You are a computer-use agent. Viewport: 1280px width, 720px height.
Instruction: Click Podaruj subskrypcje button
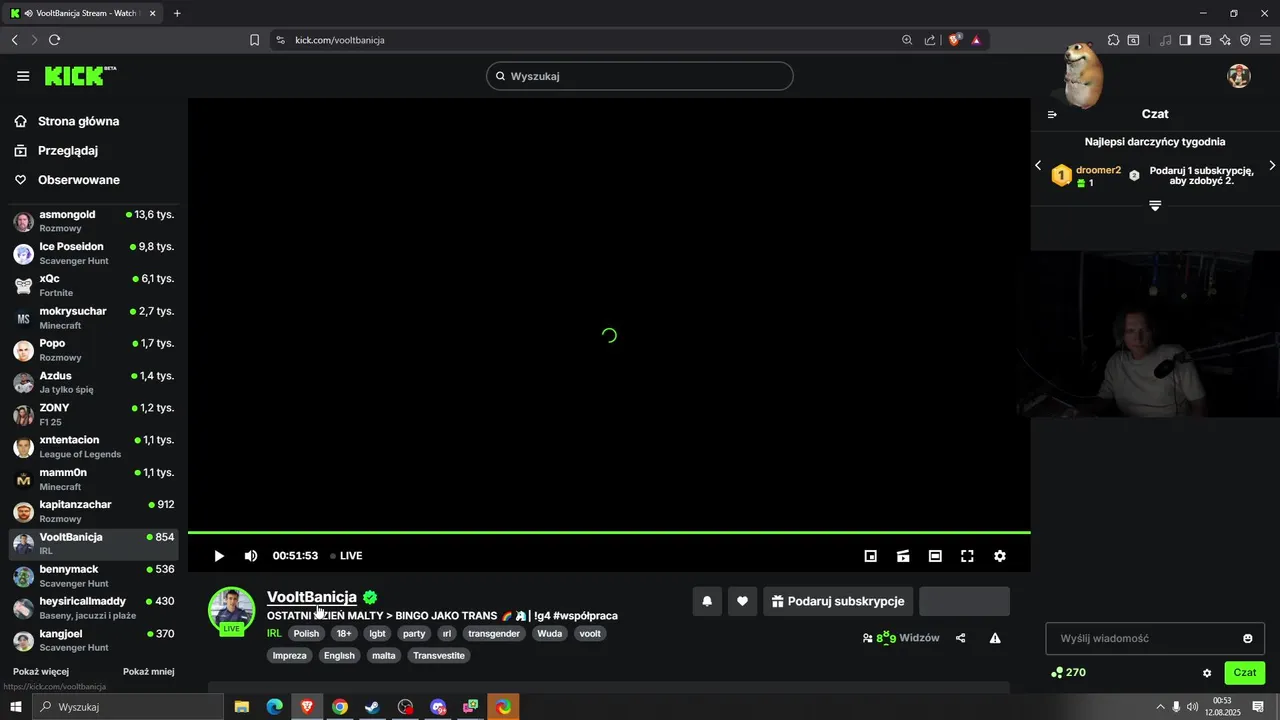pyautogui.click(x=838, y=601)
